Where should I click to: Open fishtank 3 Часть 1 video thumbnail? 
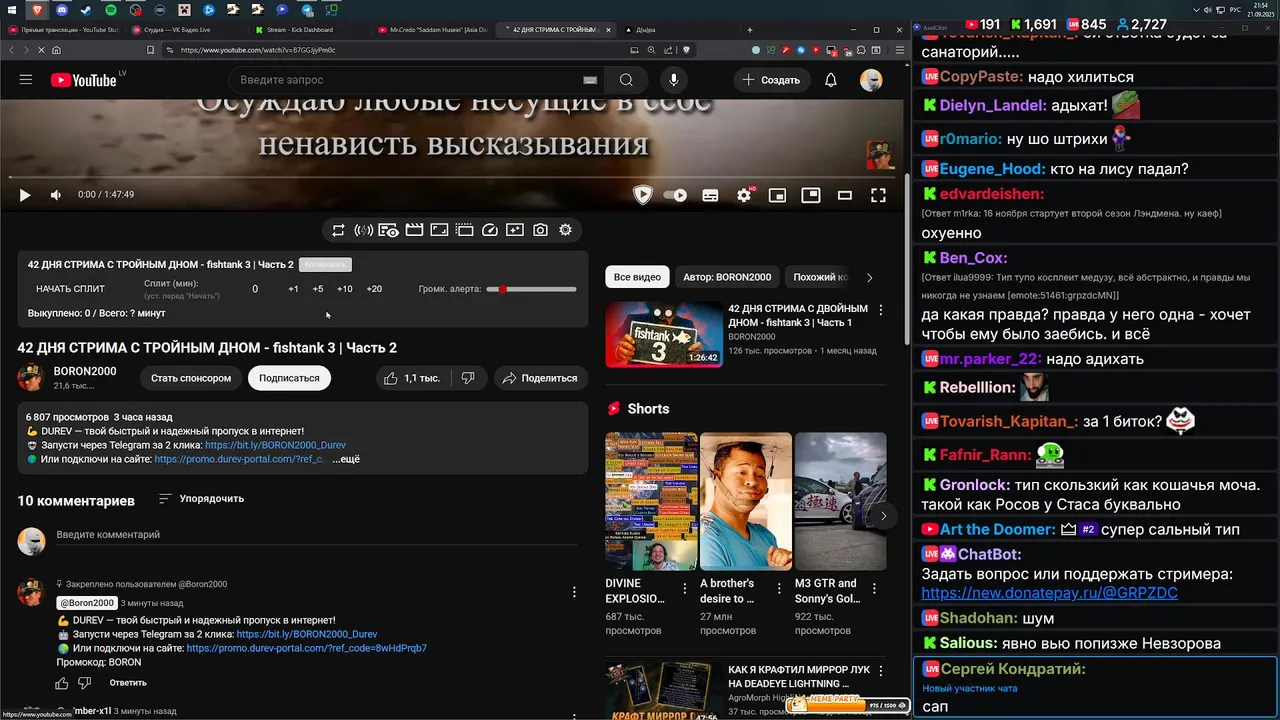664,335
